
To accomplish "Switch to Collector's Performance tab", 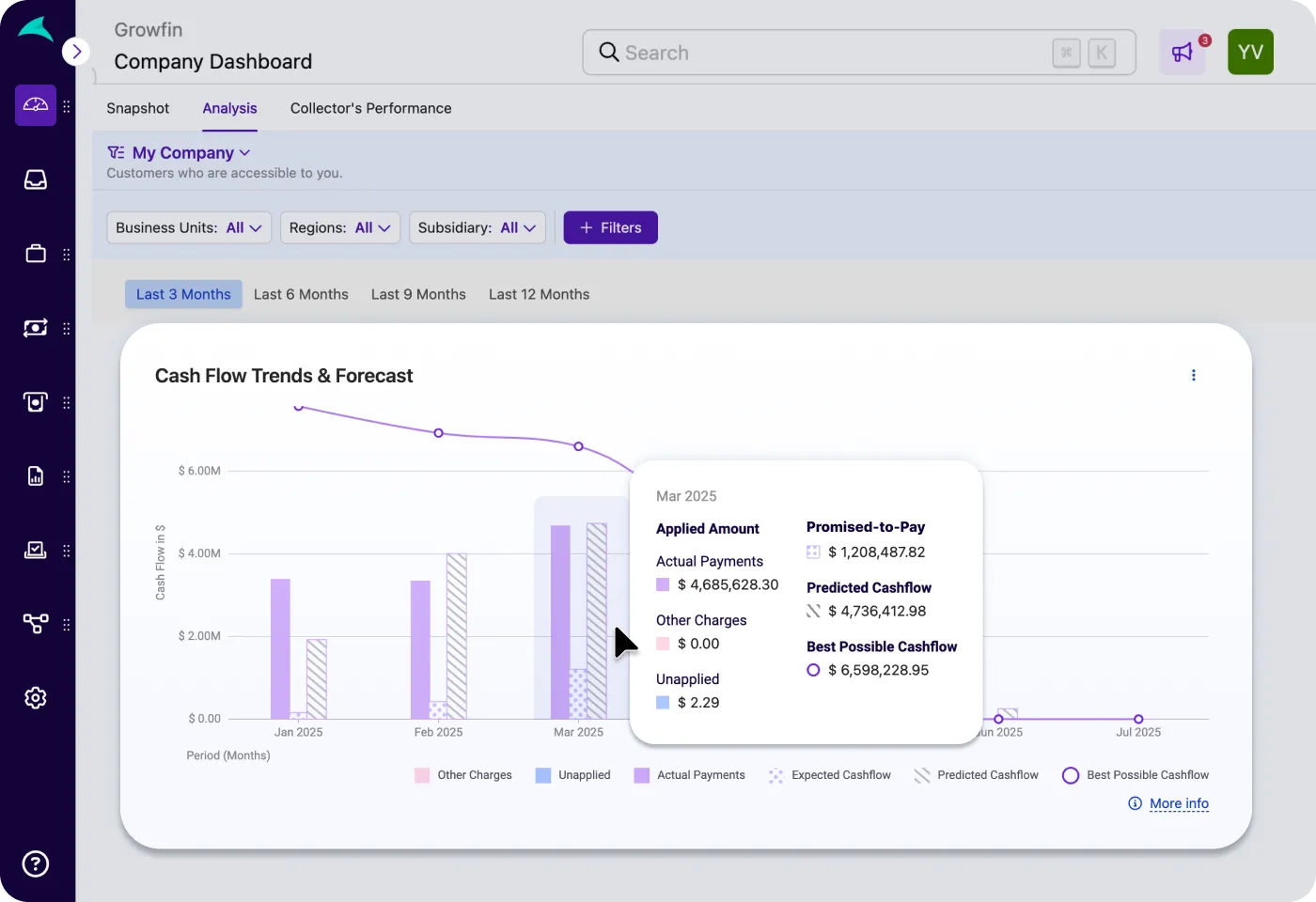I will tap(371, 108).
